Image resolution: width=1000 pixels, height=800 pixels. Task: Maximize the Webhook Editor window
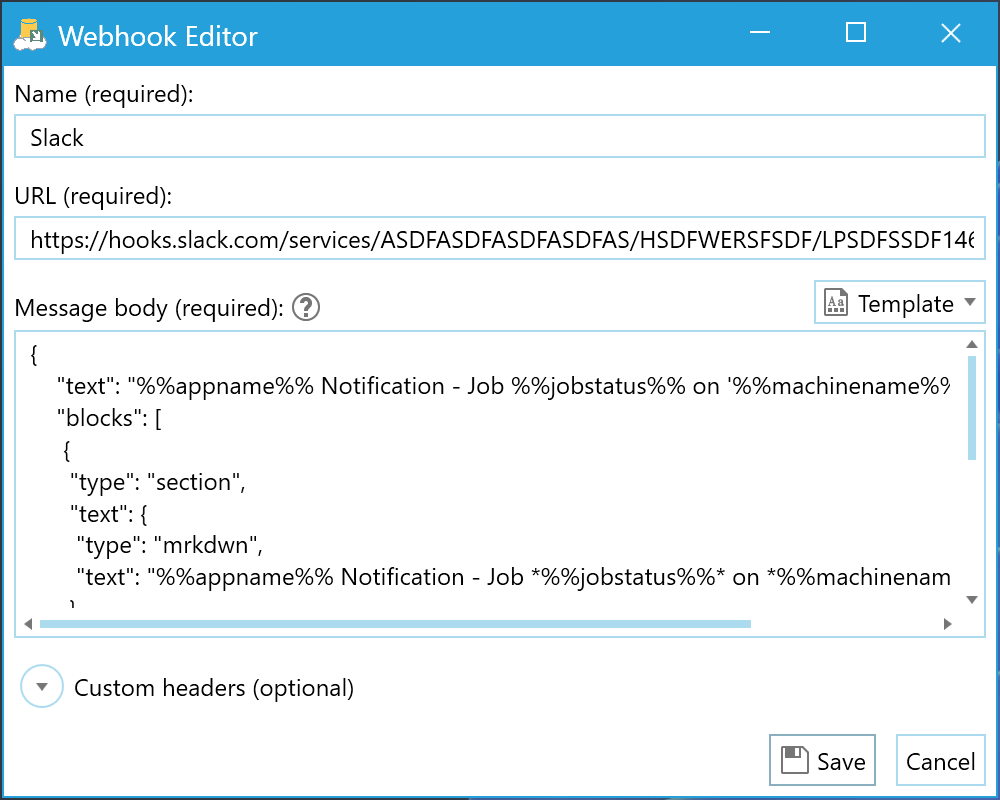point(856,33)
